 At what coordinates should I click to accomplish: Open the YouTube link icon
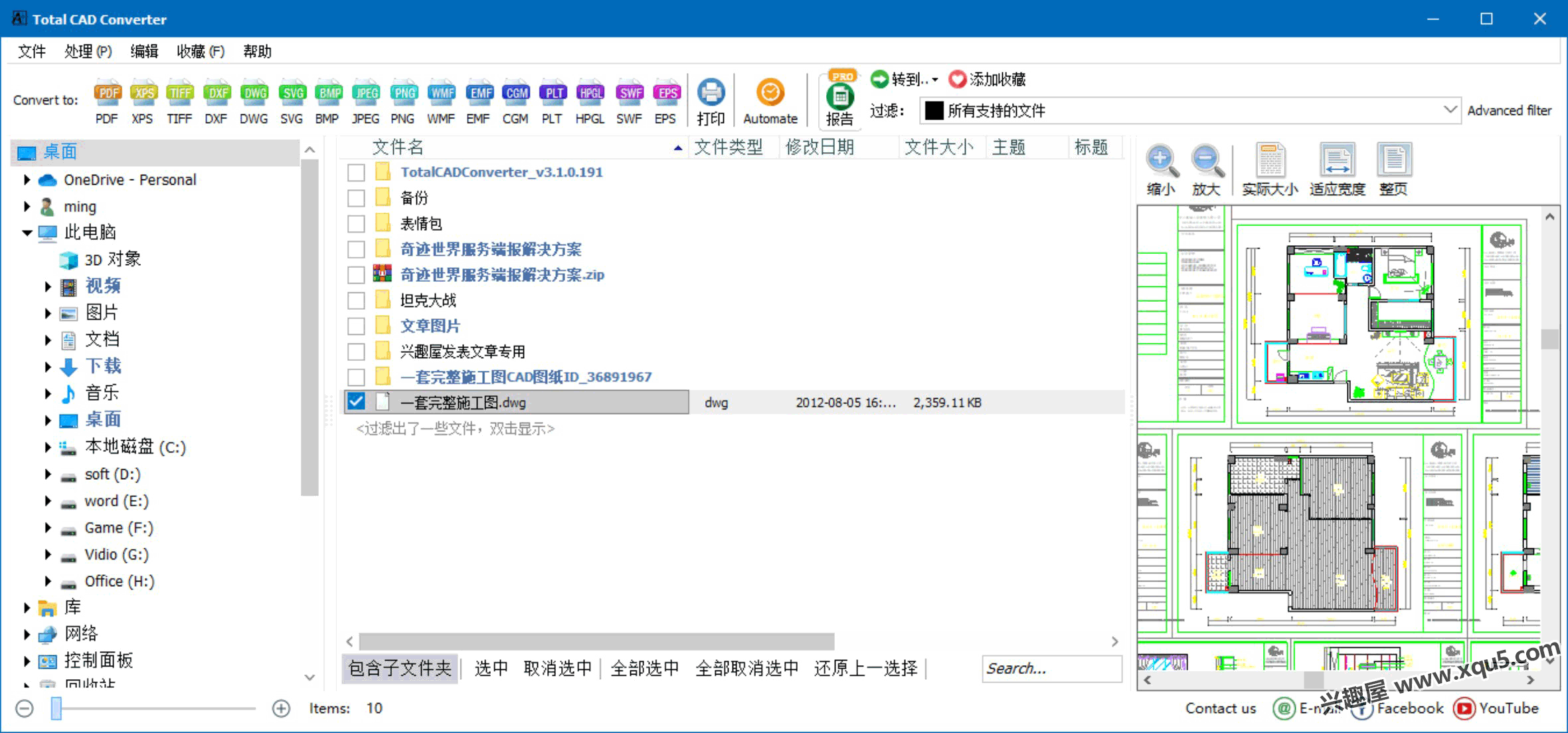(x=1464, y=708)
